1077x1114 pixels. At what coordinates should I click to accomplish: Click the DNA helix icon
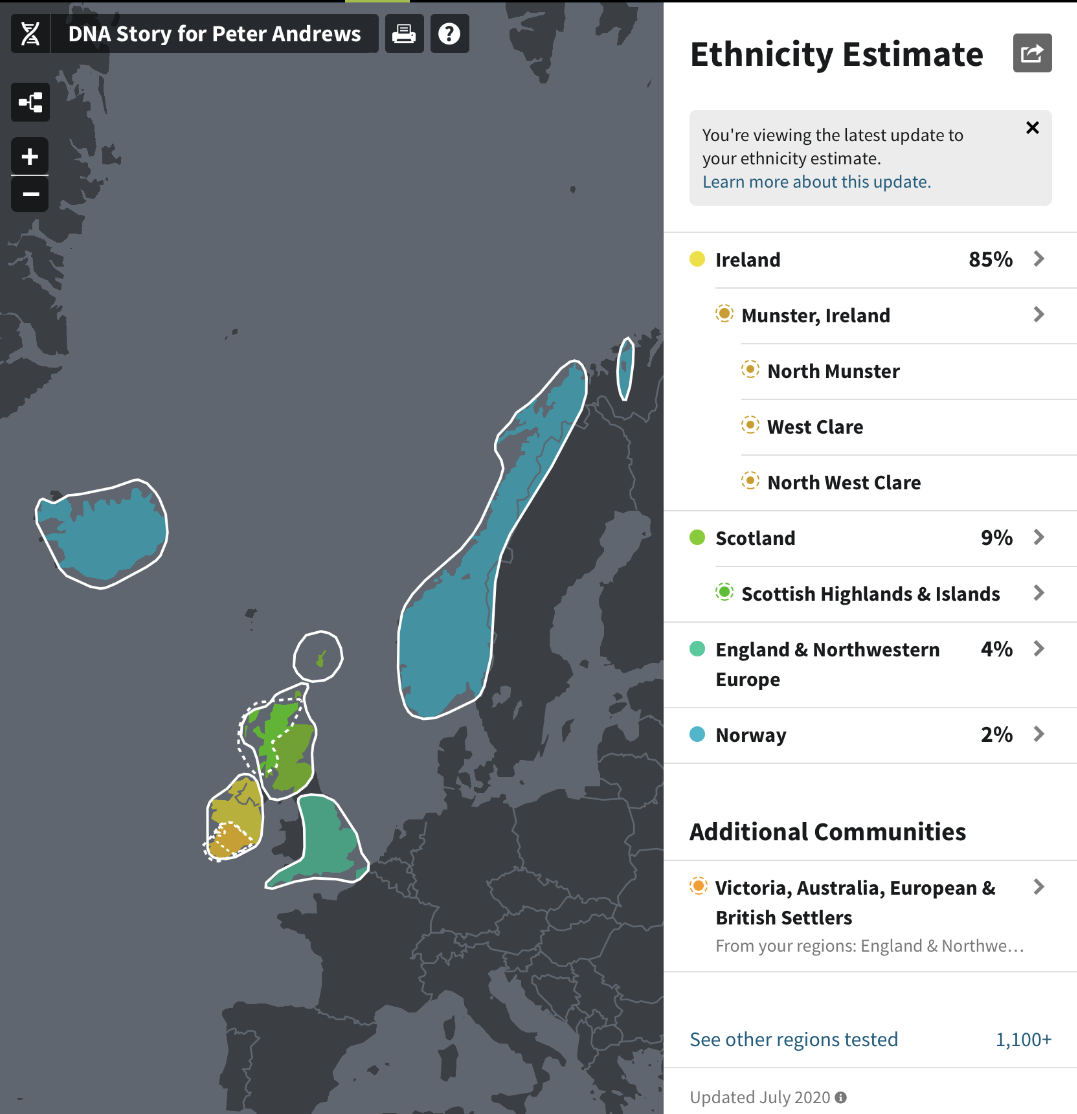pyautogui.click(x=31, y=34)
